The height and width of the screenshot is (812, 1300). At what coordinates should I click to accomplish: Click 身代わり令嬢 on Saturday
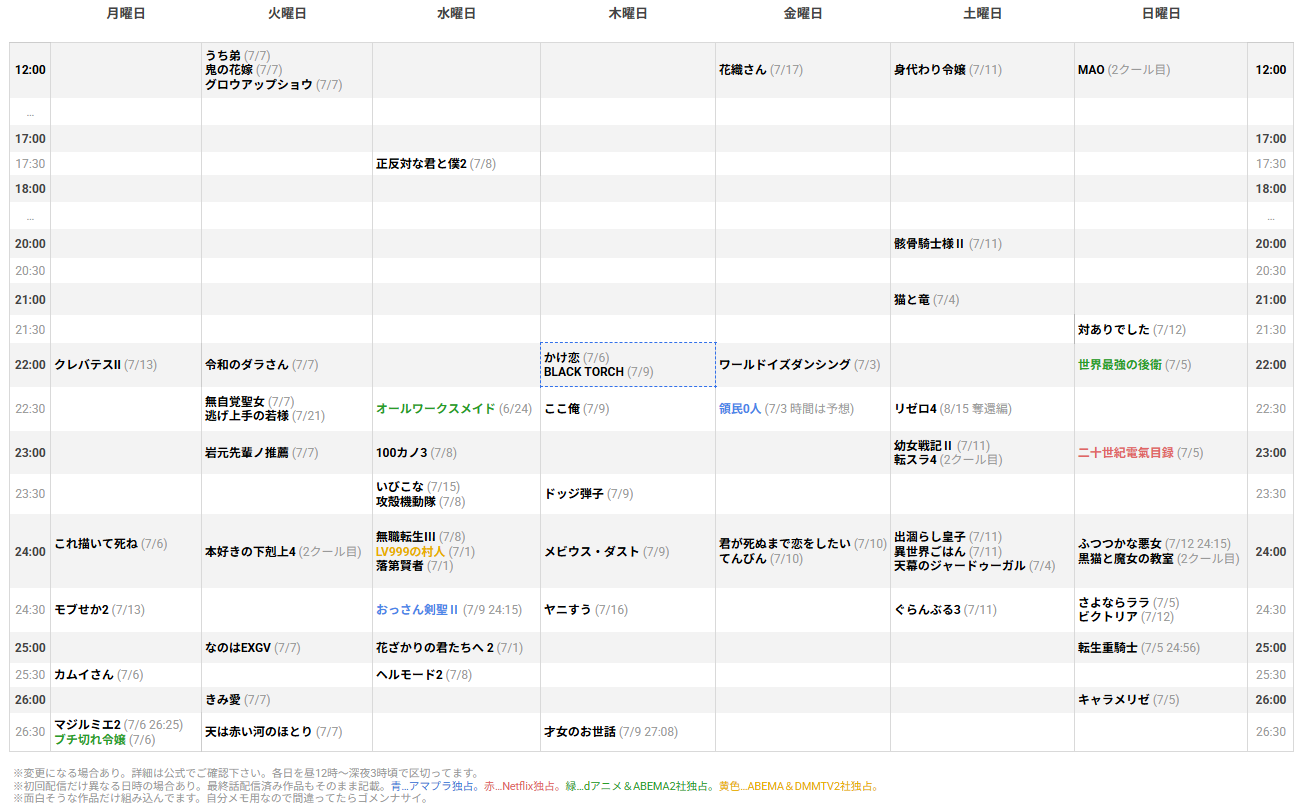point(930,70)
